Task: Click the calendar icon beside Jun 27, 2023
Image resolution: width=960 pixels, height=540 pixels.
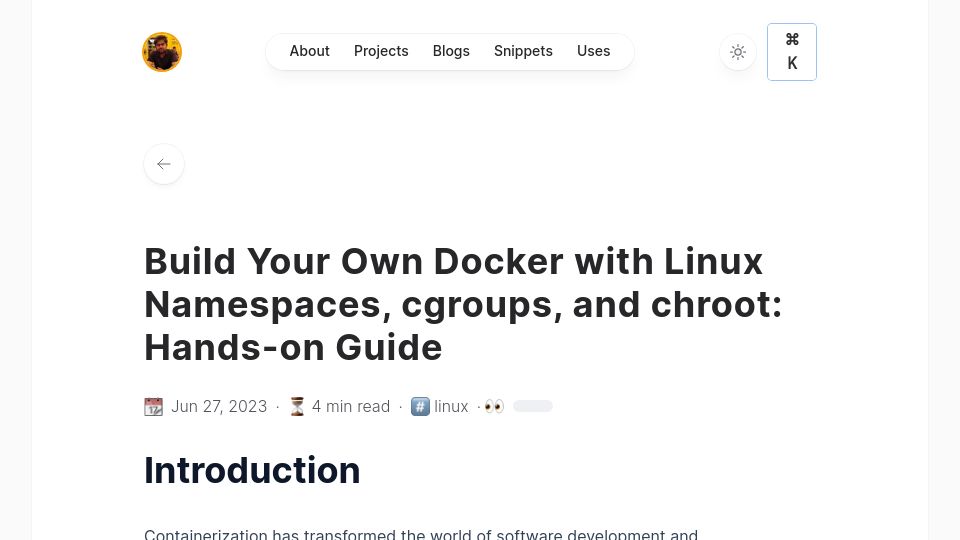Action: click(154, 407)
